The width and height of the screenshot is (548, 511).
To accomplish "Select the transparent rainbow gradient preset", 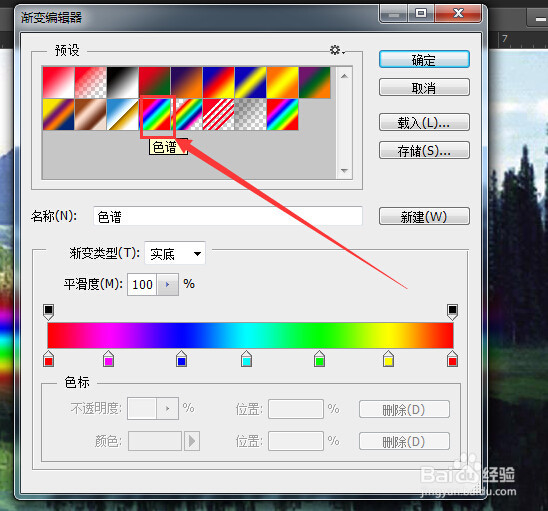I will [188, 115].
